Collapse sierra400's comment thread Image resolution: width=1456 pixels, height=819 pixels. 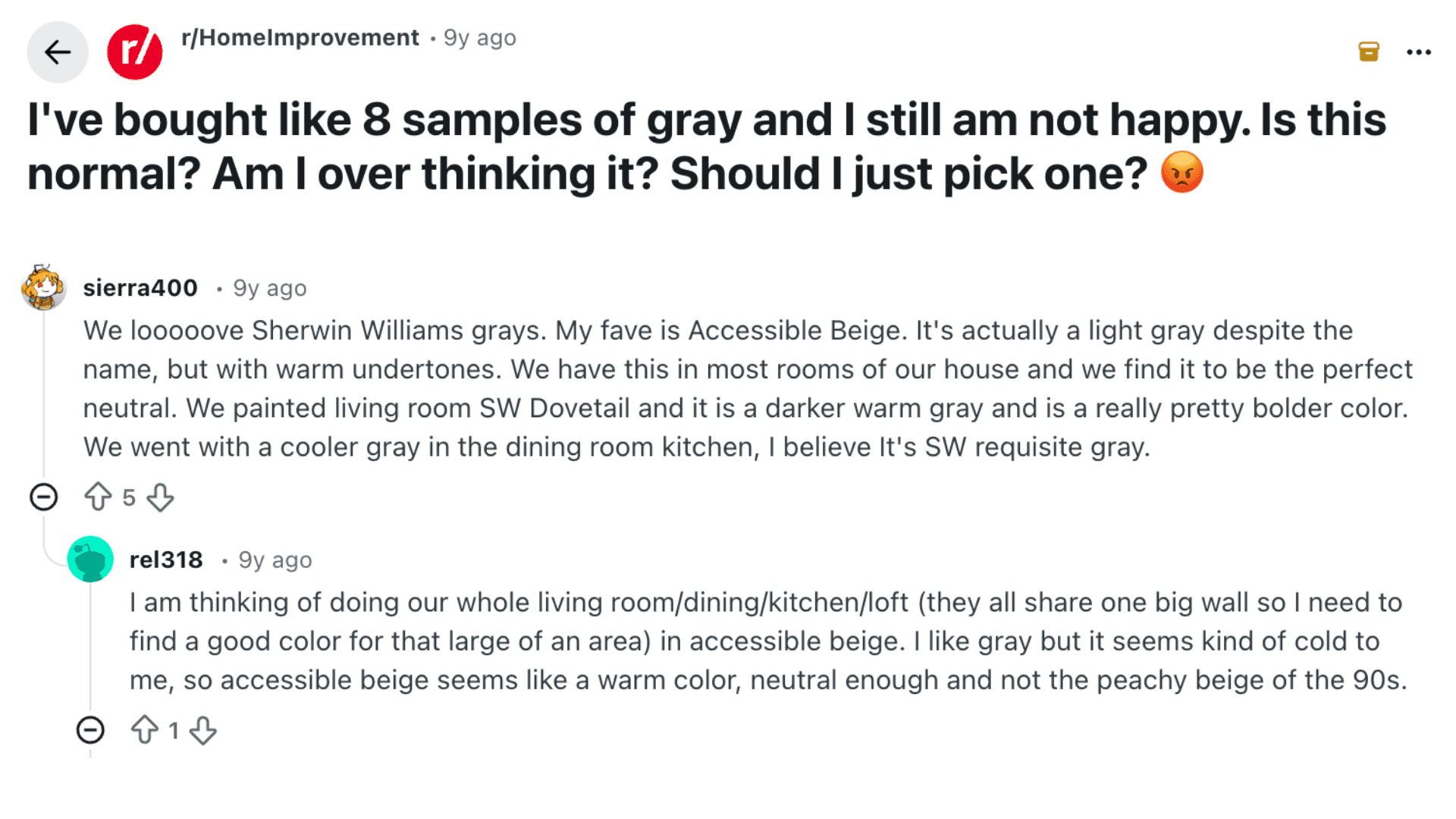45,497
